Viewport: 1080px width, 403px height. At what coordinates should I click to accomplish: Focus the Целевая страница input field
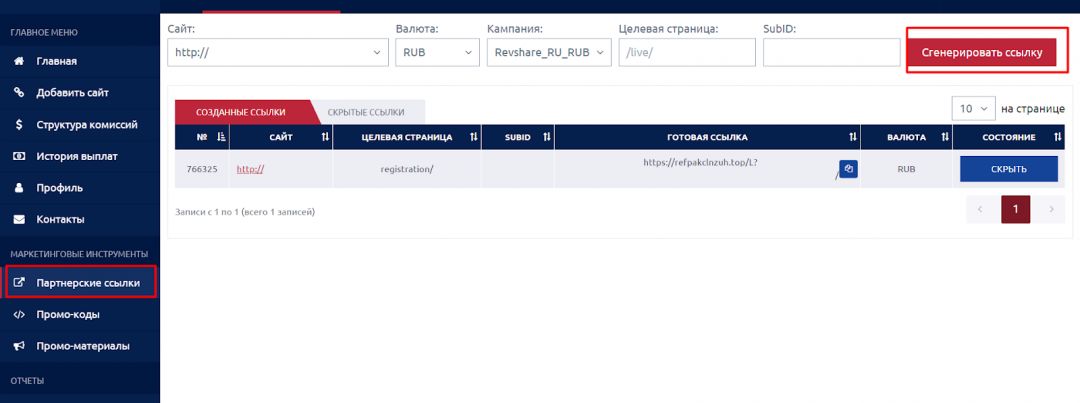click(687, 52)
